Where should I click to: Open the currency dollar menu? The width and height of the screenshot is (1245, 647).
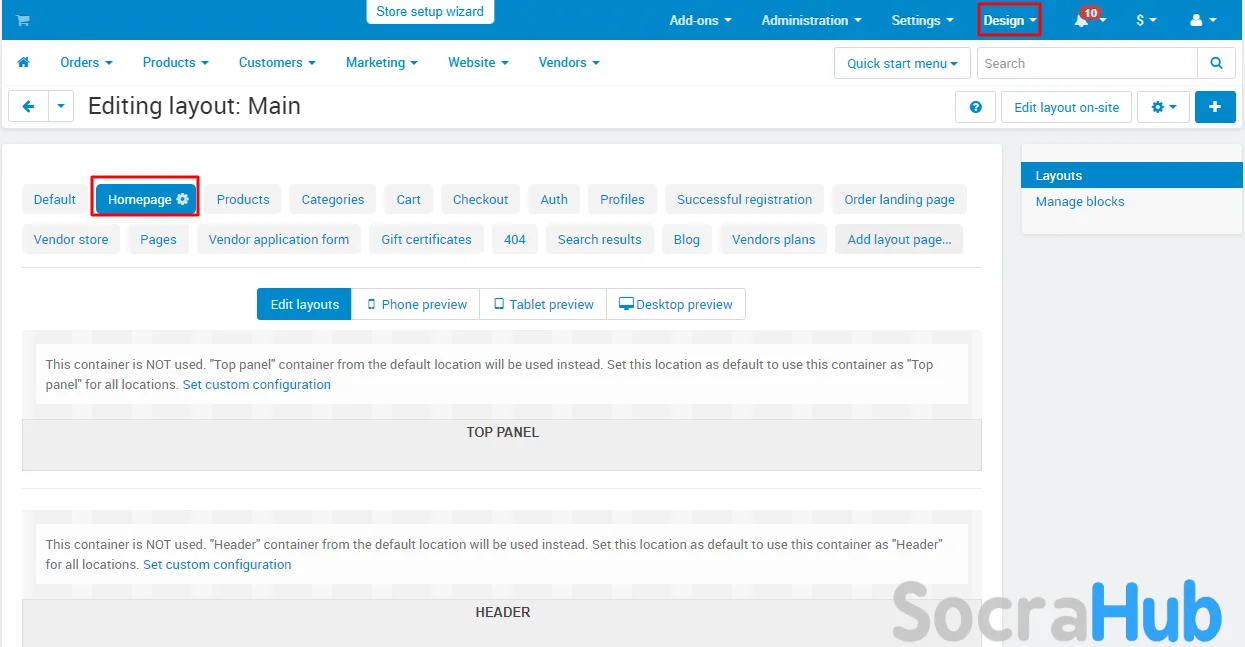click(1146, 20)
